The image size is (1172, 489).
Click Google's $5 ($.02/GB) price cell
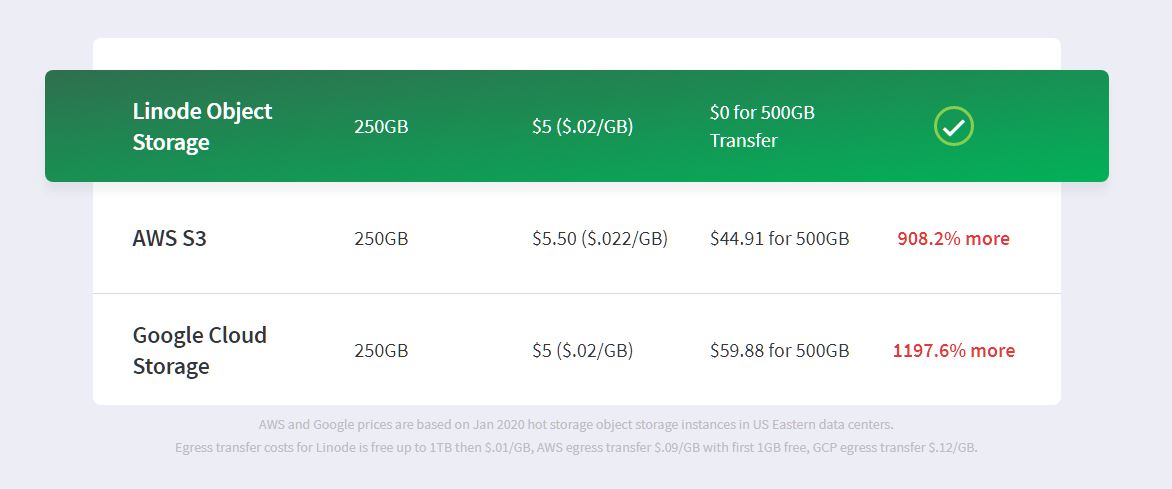(582, 350)
